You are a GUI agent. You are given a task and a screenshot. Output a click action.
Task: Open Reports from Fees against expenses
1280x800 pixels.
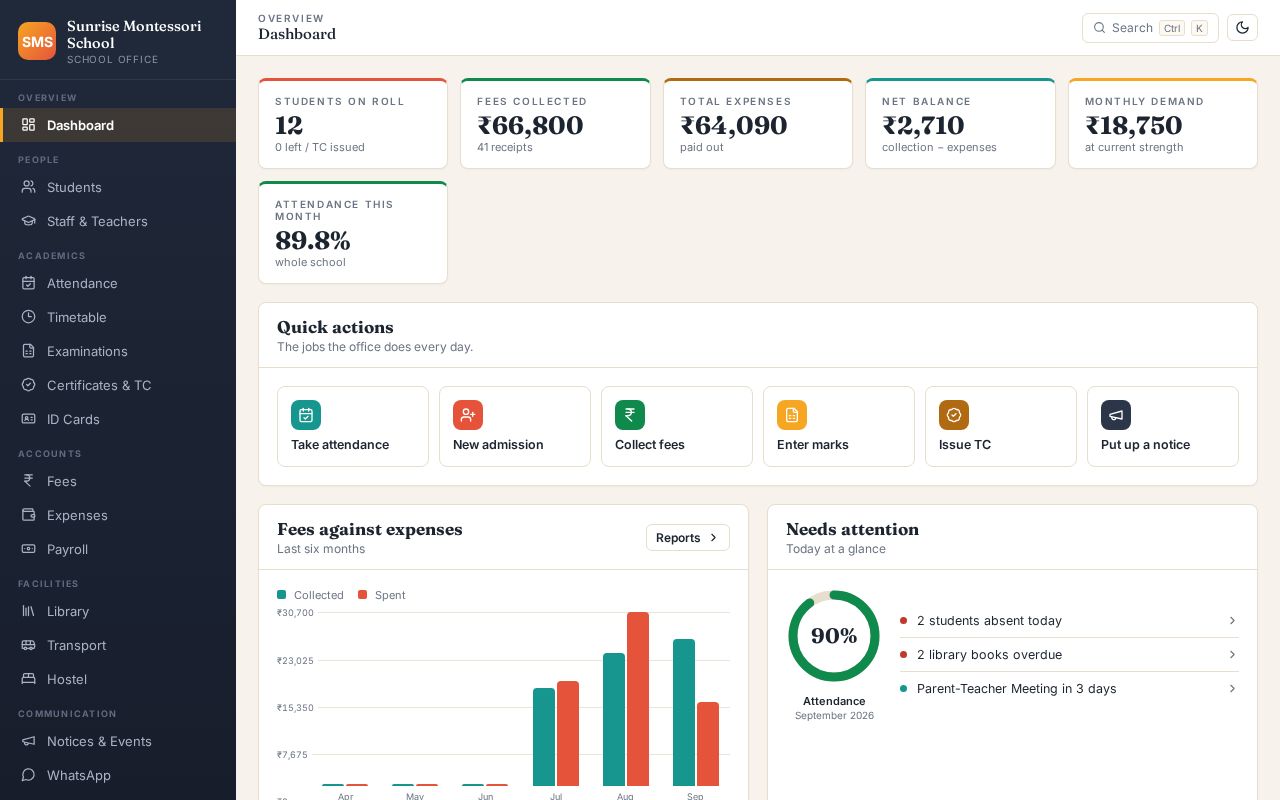tap(688, 538)
